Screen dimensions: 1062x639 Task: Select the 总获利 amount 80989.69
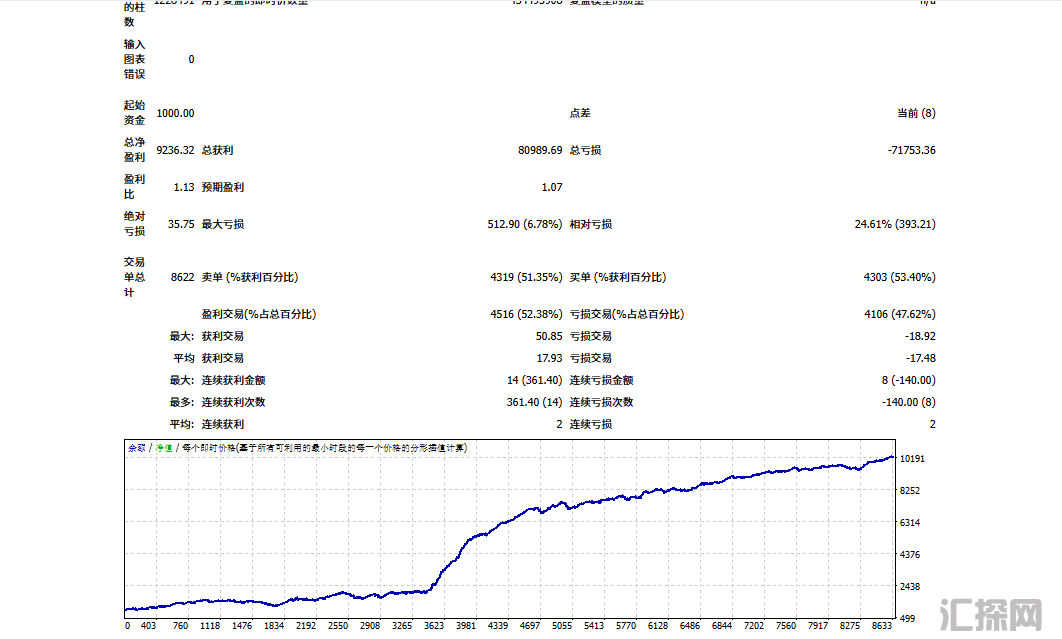coord(540,150)
